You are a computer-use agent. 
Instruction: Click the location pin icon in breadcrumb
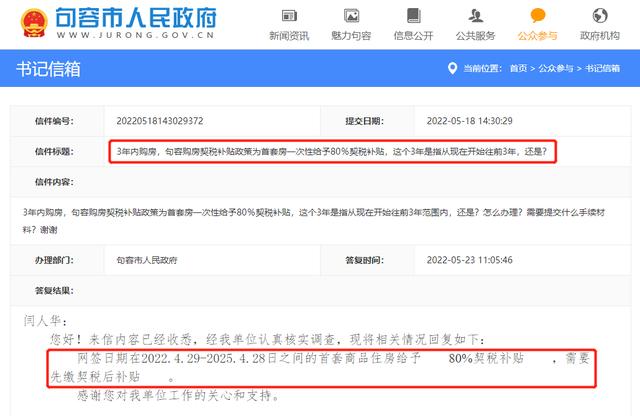click(452, 68)
